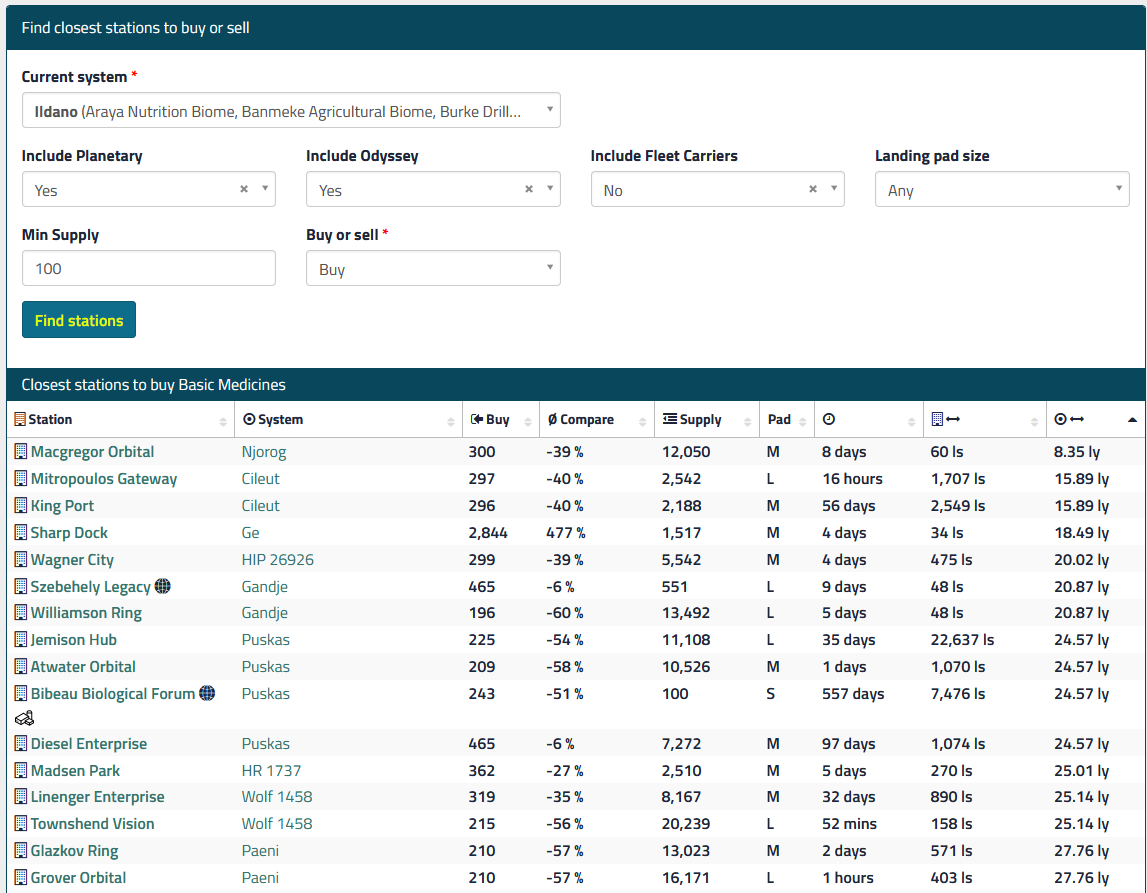Click the station icon beside Glazkov Ring
This screenshot has width=1147, height=893.
tap(20, 851)
